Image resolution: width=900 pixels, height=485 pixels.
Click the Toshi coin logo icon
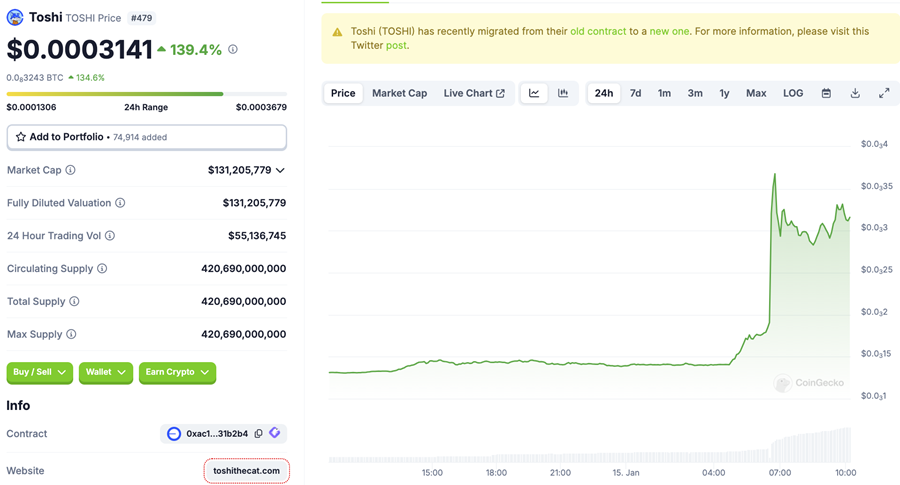[x=15, y=17]
